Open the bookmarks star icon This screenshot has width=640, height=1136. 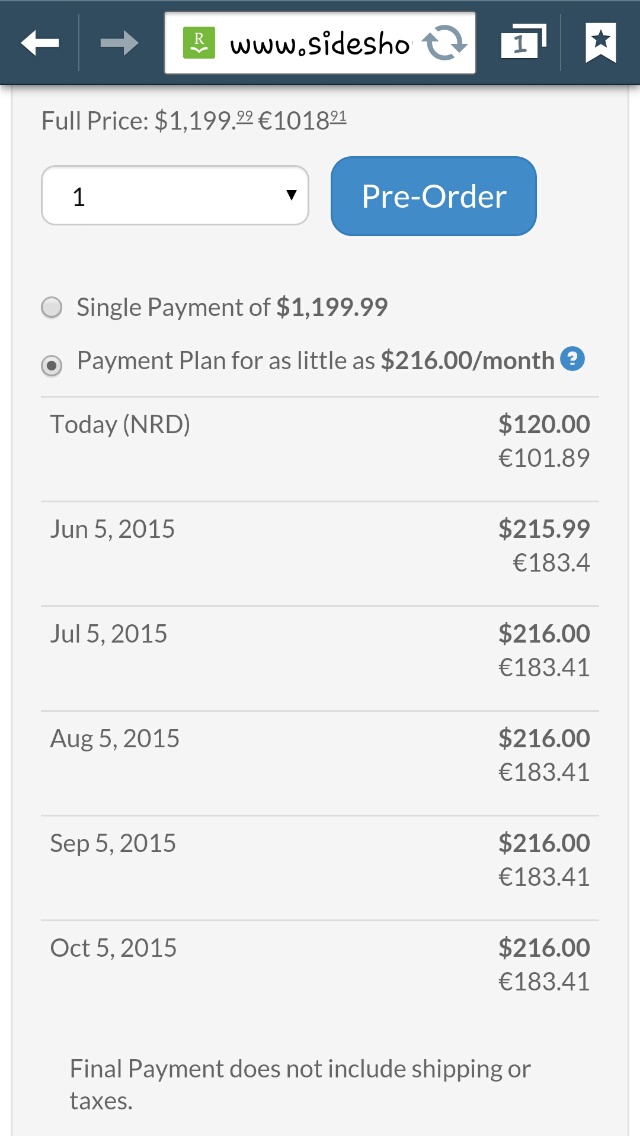(x=600, y=42)
